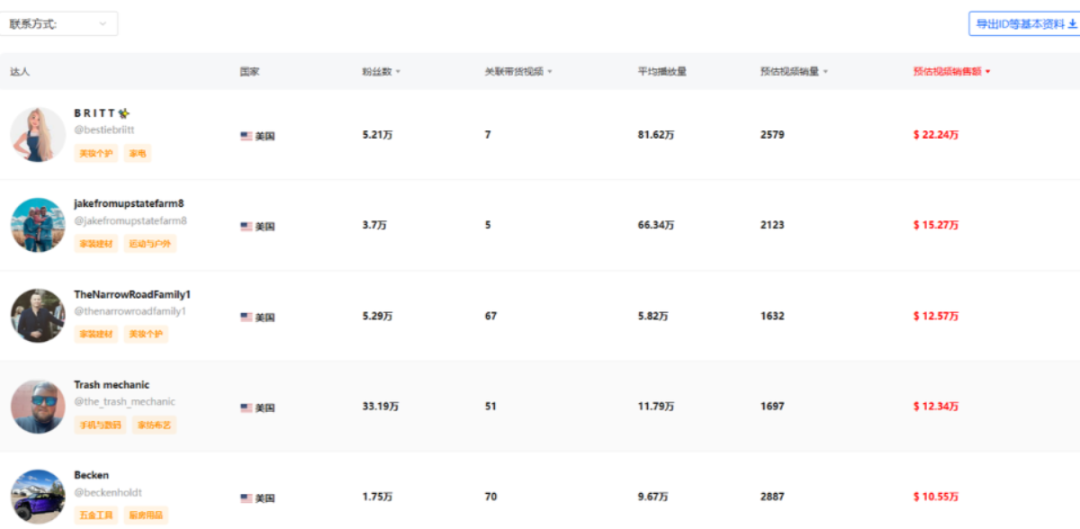Click the US flag icon in BRITT's row

pyautogui.click(x=246, y=136)
